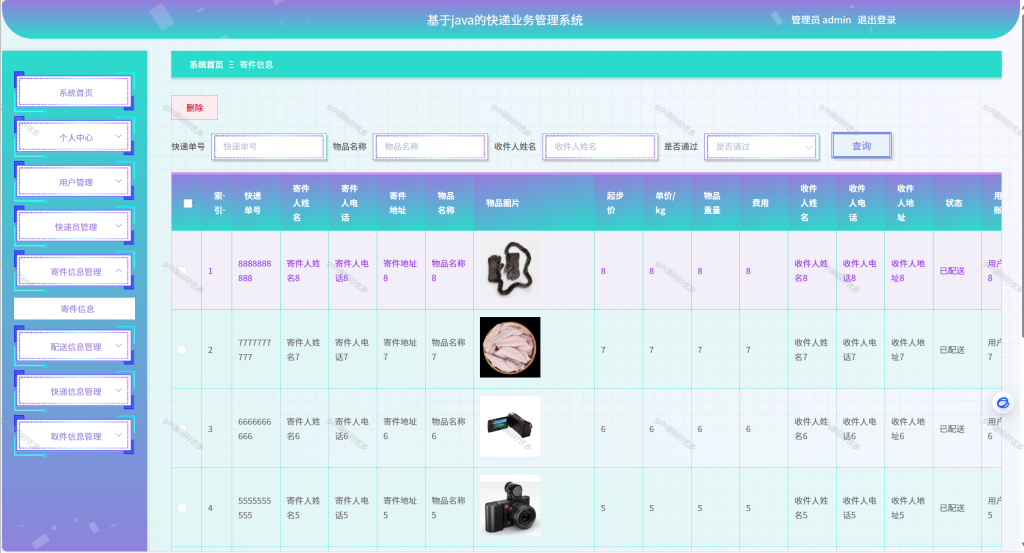Viewport: 1024px width, 553px height.
Task: Check the checkbox for row 2
Action: tap(182, 350)
